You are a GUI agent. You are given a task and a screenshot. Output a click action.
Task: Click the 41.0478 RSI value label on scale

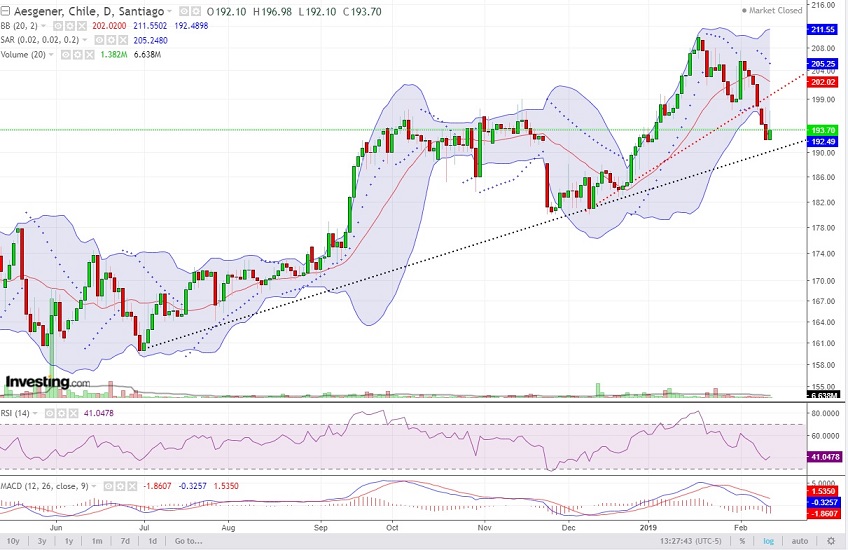824,457
